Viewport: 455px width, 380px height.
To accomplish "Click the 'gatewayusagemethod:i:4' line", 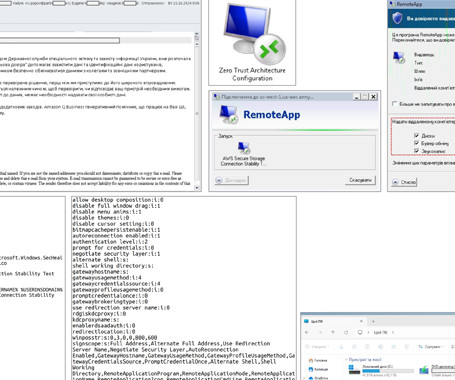I will pos(107,278).
